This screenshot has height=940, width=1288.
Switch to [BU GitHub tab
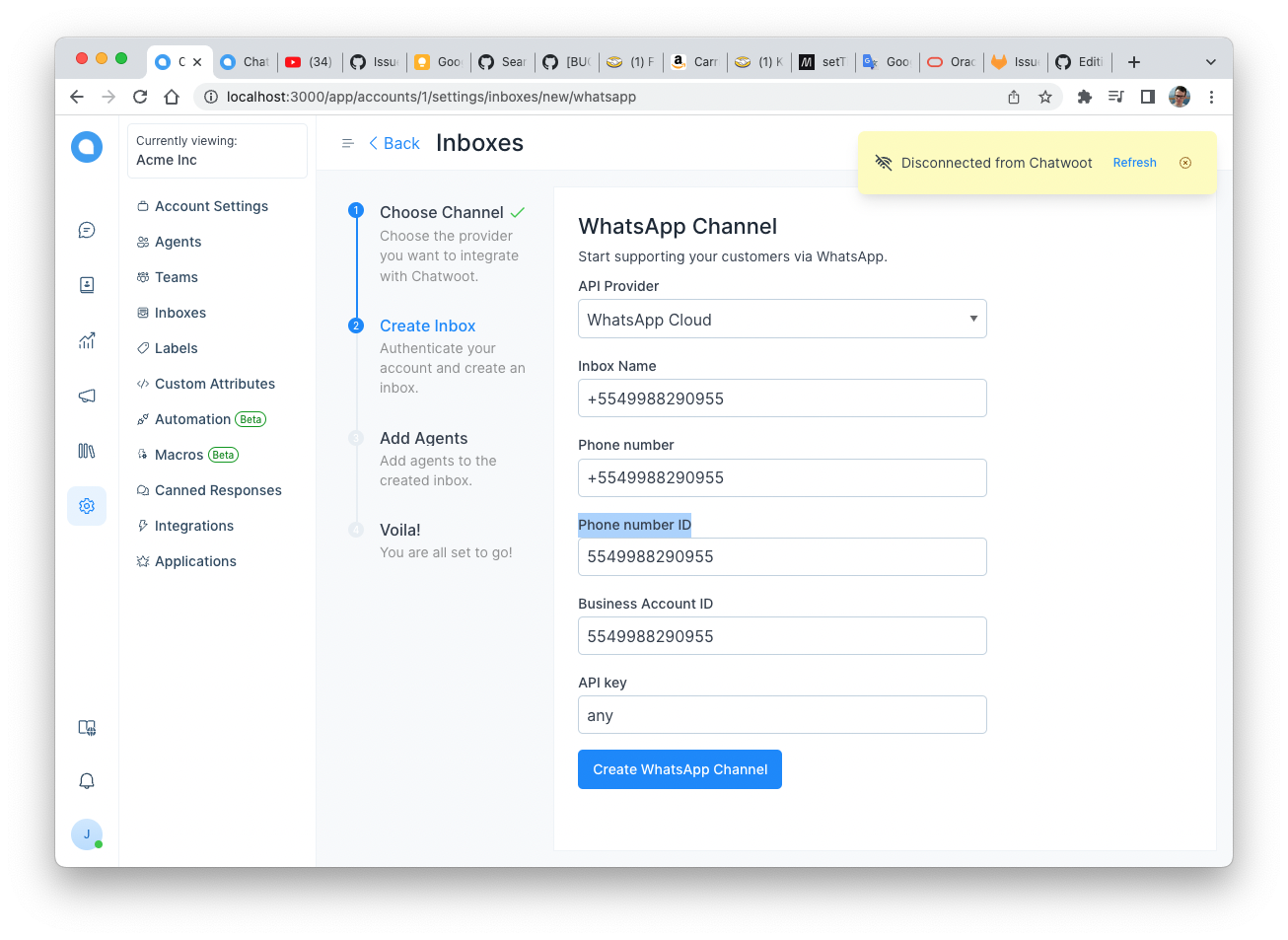coord(566,62)
